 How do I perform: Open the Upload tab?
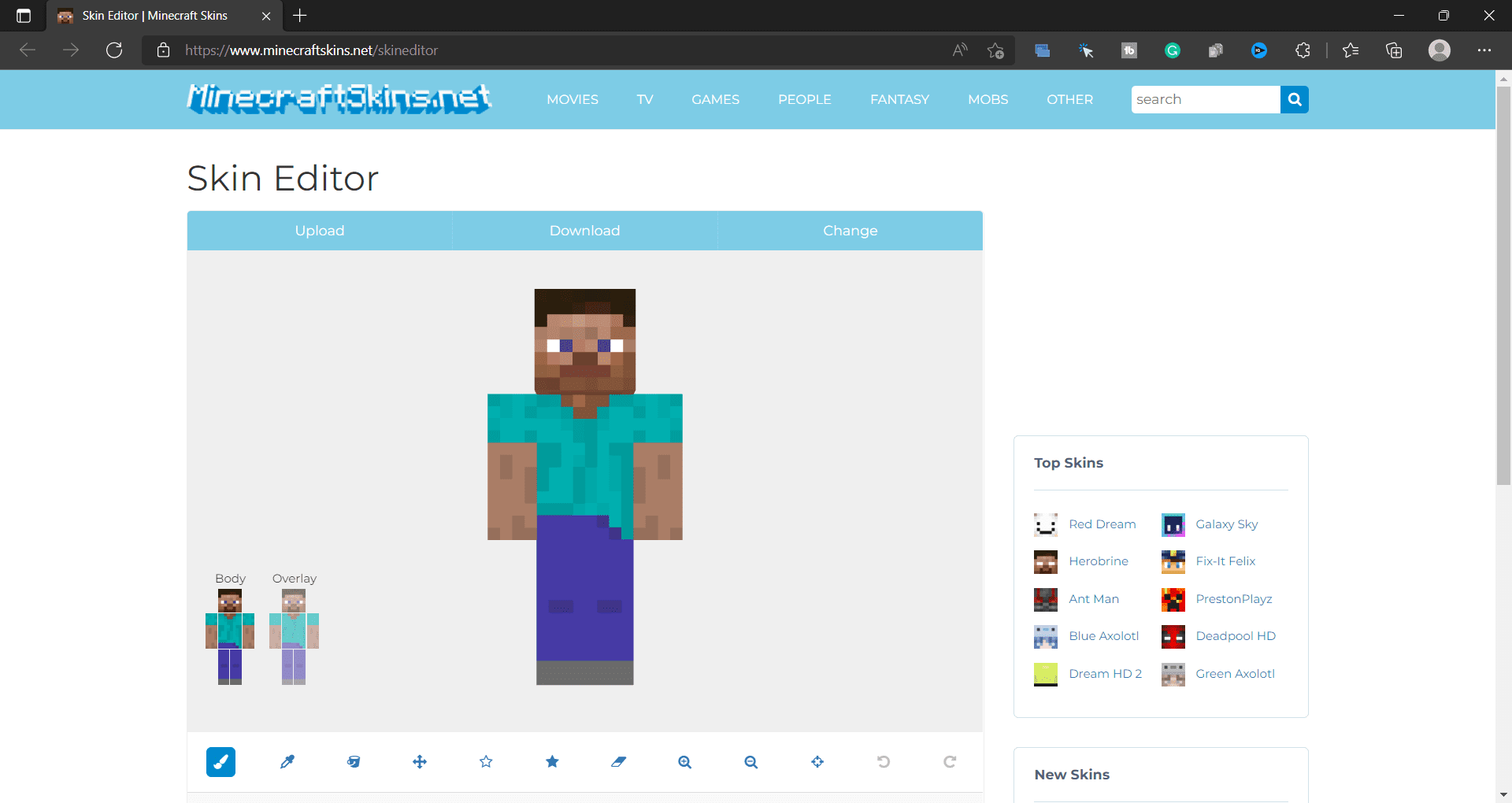click(320, 231)
